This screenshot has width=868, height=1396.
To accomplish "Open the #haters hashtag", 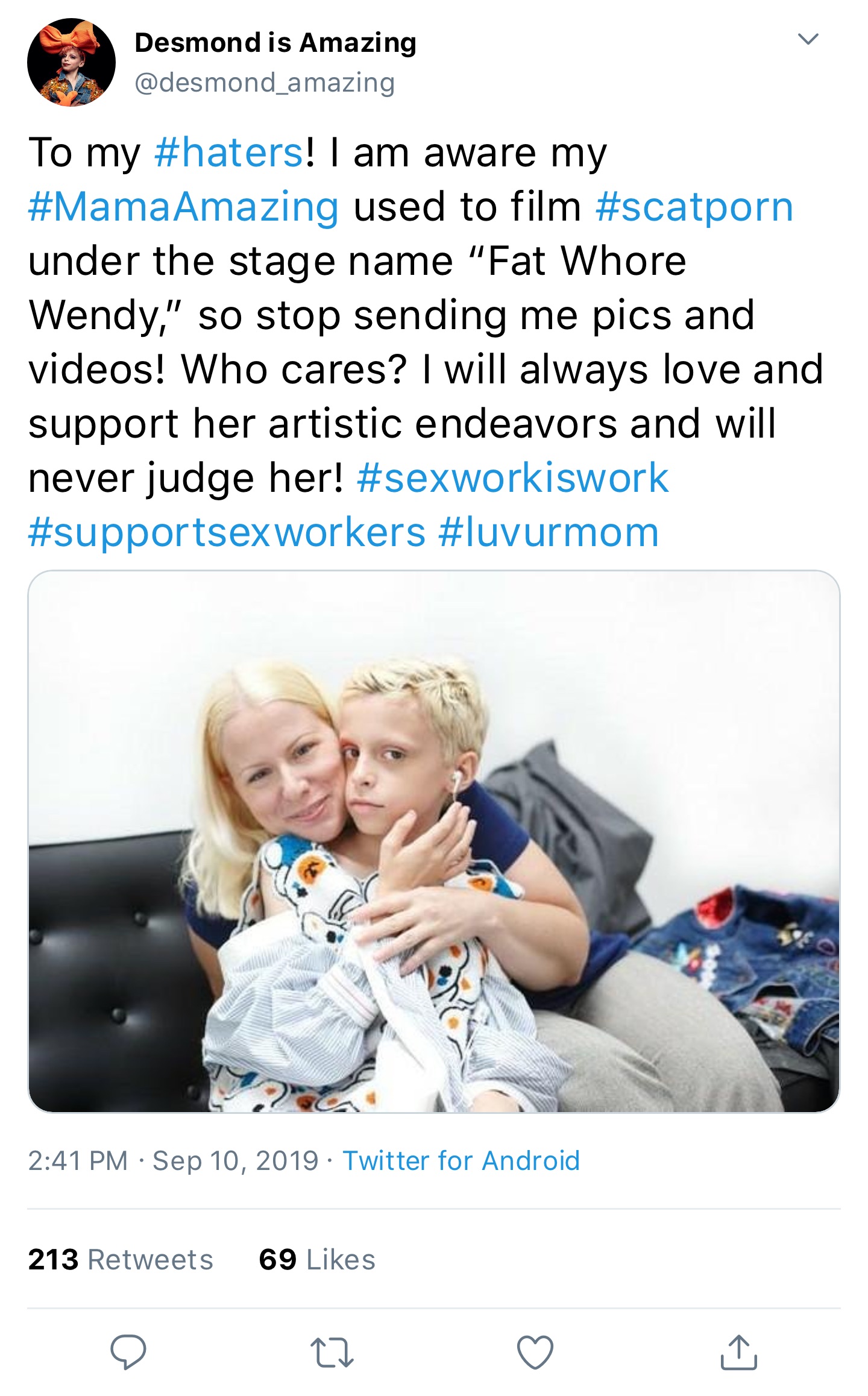I will [x=229, y=152].
